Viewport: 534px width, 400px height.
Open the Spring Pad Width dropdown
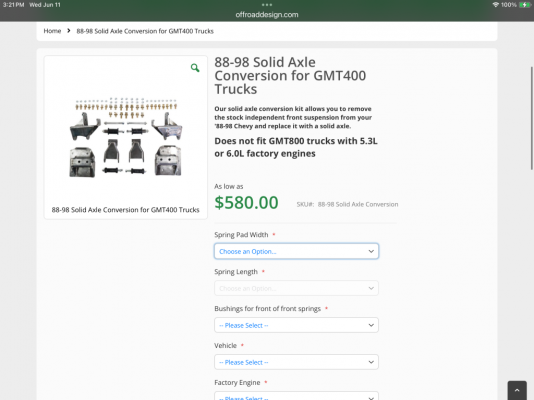[296, 251]
